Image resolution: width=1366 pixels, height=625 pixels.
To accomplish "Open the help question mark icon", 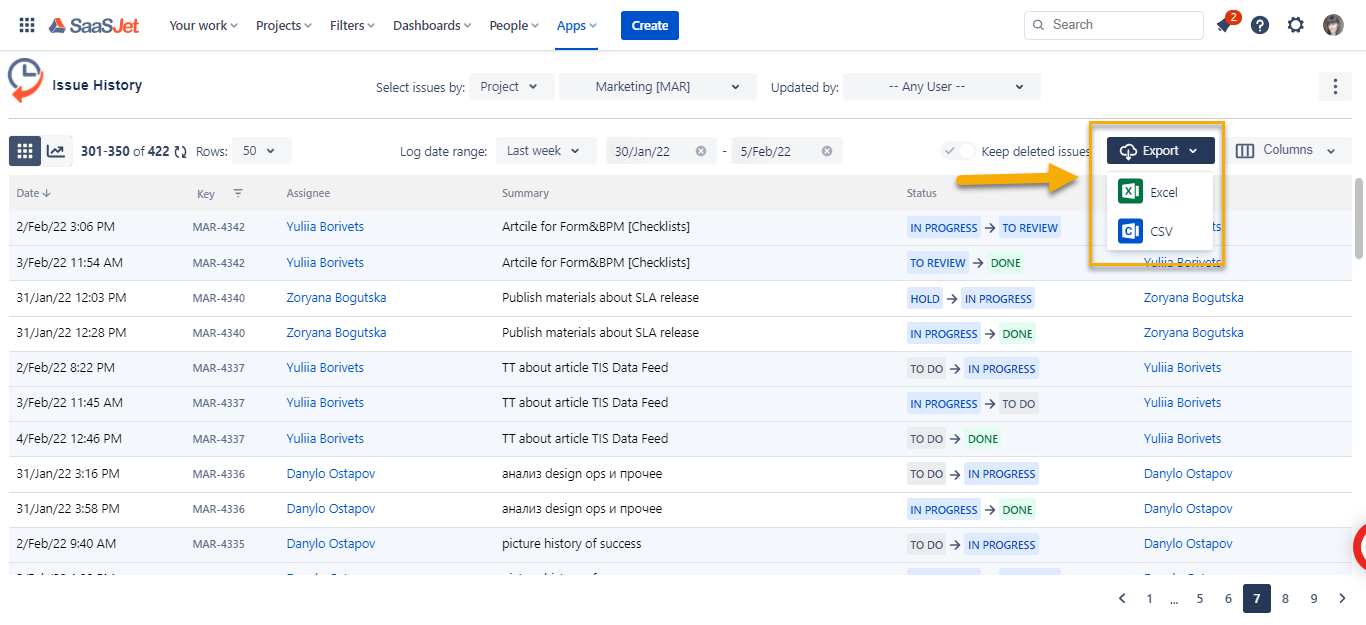I will pyautogui.click(x=1260, y=25).
